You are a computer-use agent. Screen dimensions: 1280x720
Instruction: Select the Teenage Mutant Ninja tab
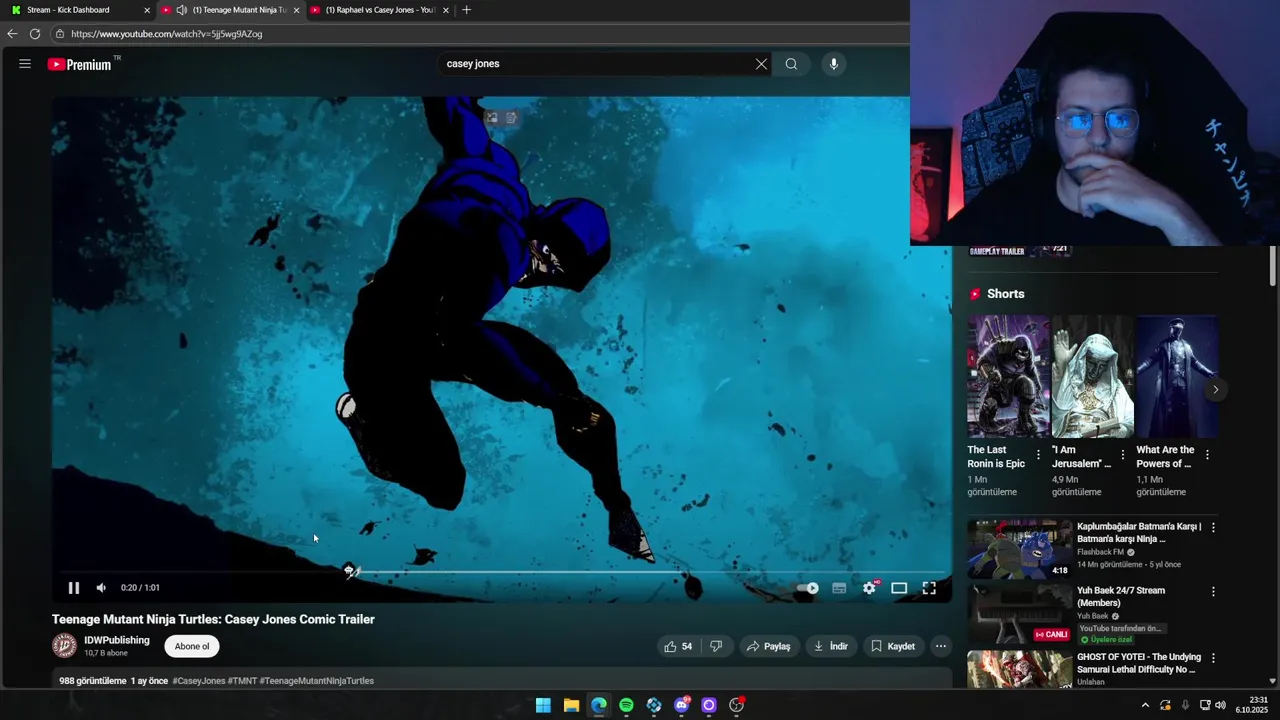(x=240, y=10)
